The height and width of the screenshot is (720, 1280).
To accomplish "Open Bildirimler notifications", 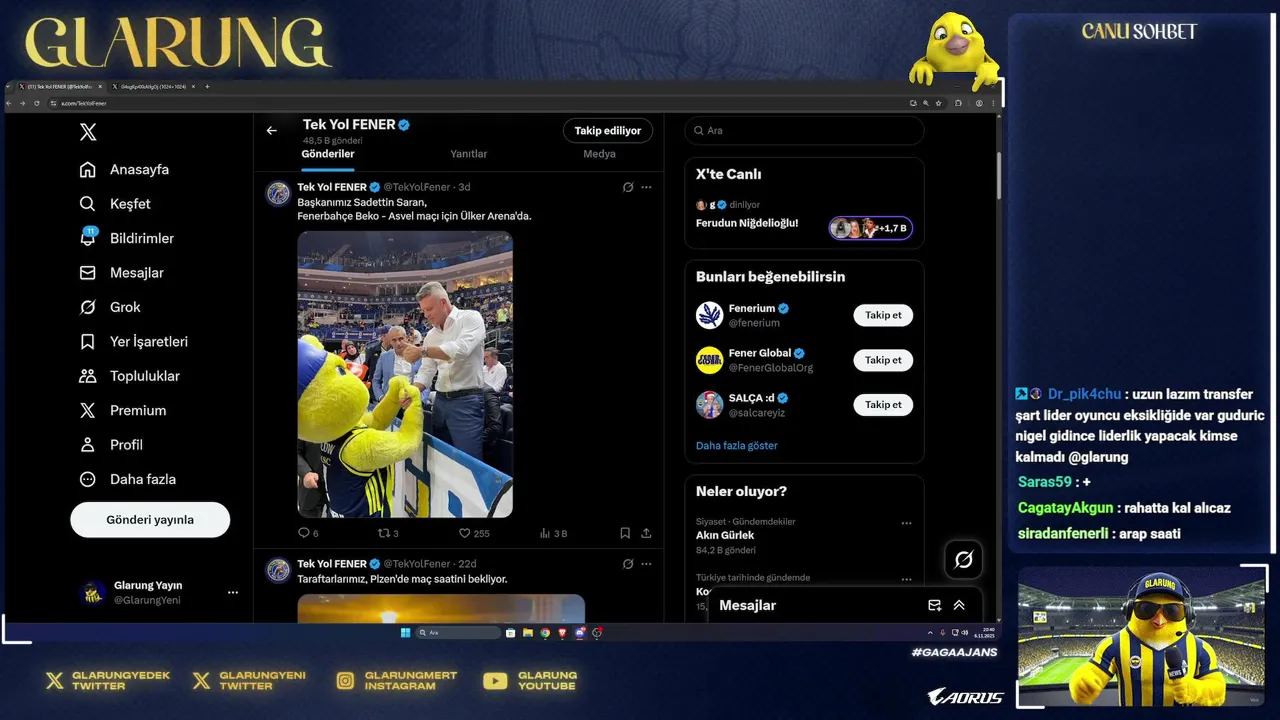I will [127, 238].
